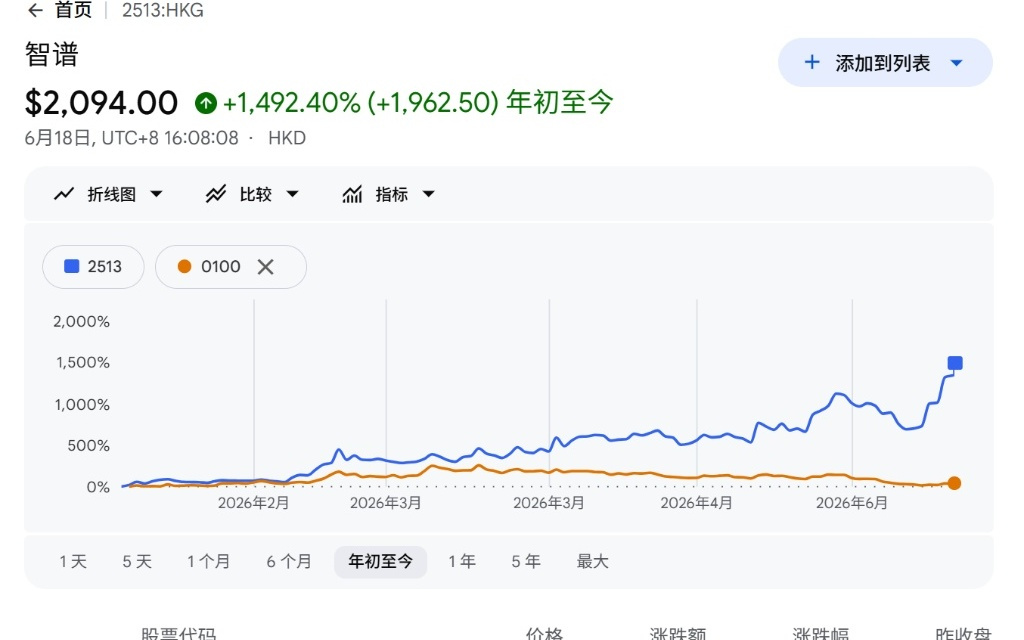
Task: Select the 2513 series chip
Action: (93, 266)
